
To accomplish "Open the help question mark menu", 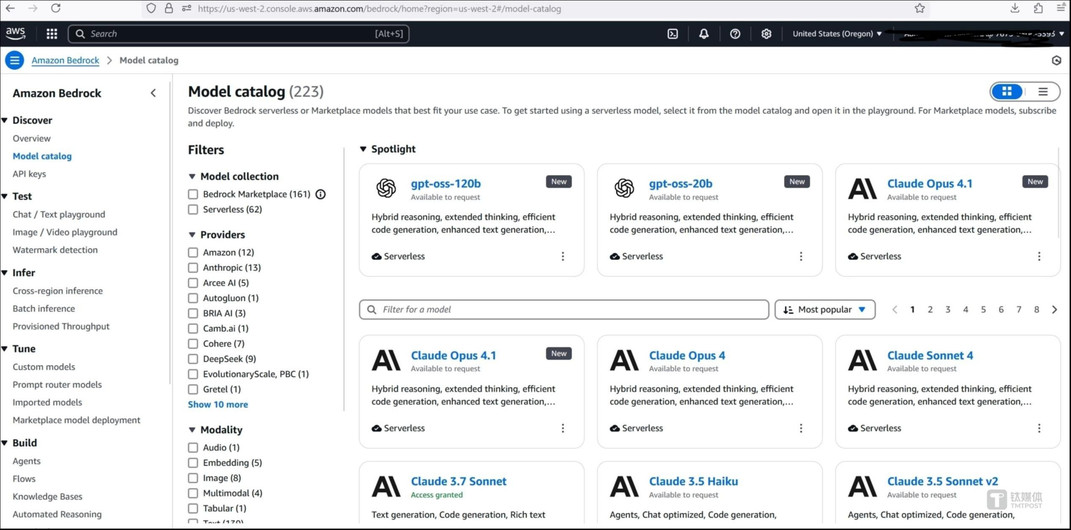I will coord(735,33).
